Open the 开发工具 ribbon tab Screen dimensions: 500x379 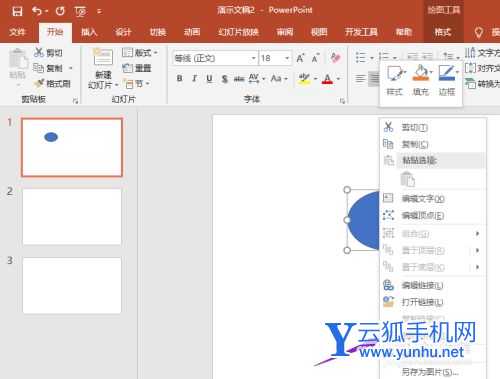coord(361,32)
